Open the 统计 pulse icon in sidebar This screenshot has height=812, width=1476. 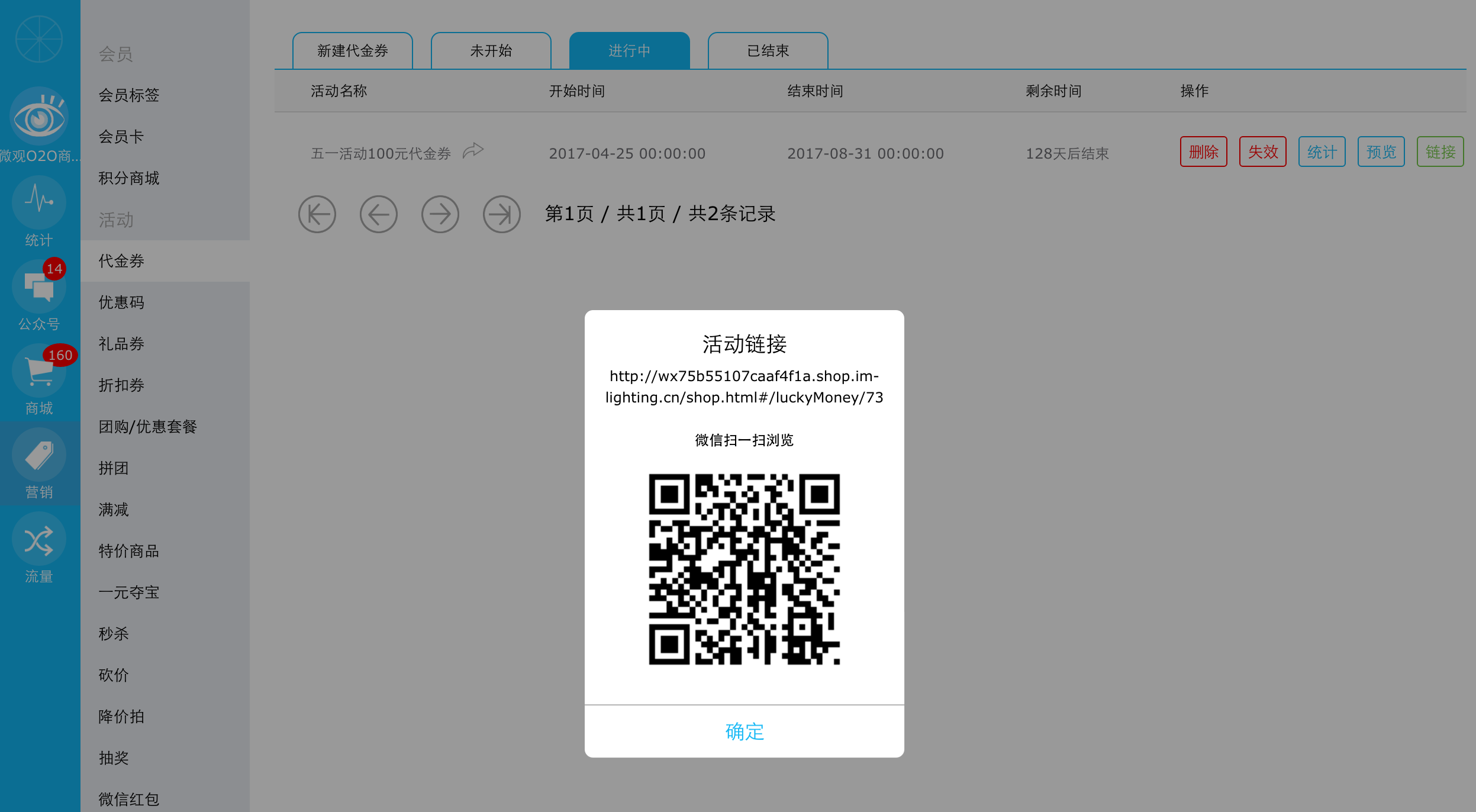point(39,202)
